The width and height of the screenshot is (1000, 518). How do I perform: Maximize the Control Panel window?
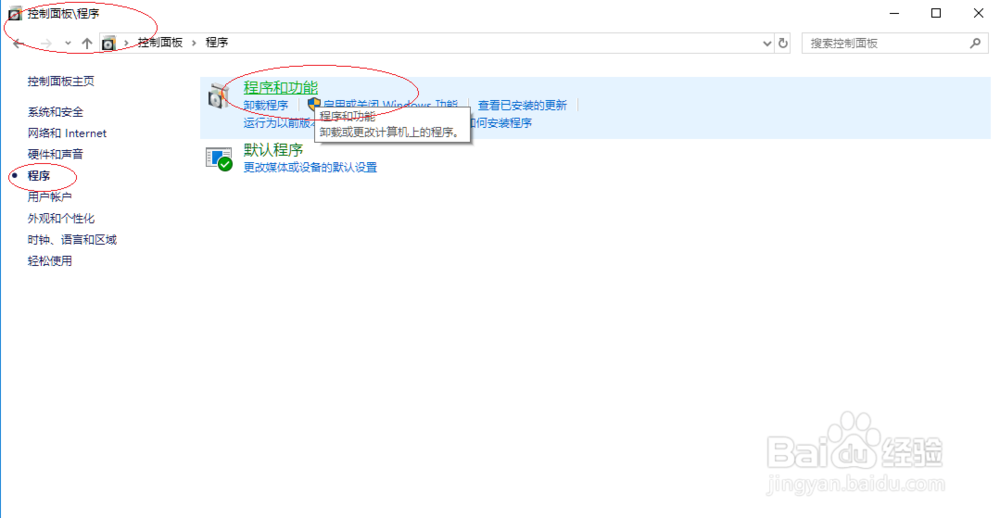tap(936, 13)
